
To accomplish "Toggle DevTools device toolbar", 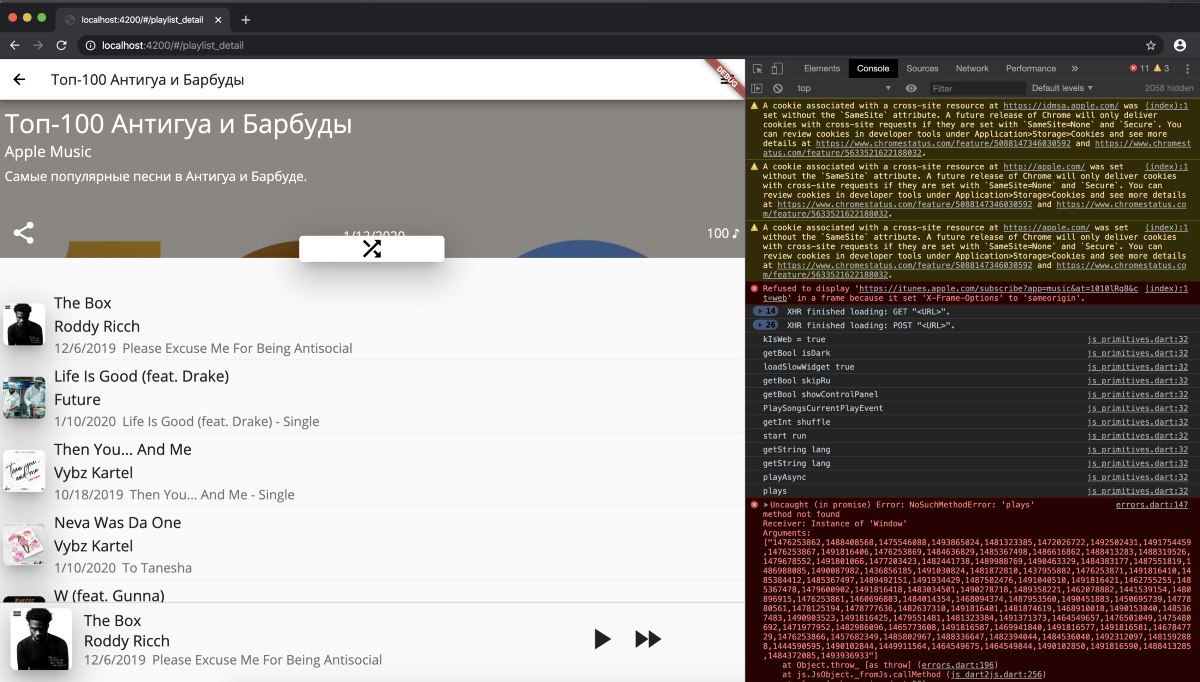I will click(777, 68).
